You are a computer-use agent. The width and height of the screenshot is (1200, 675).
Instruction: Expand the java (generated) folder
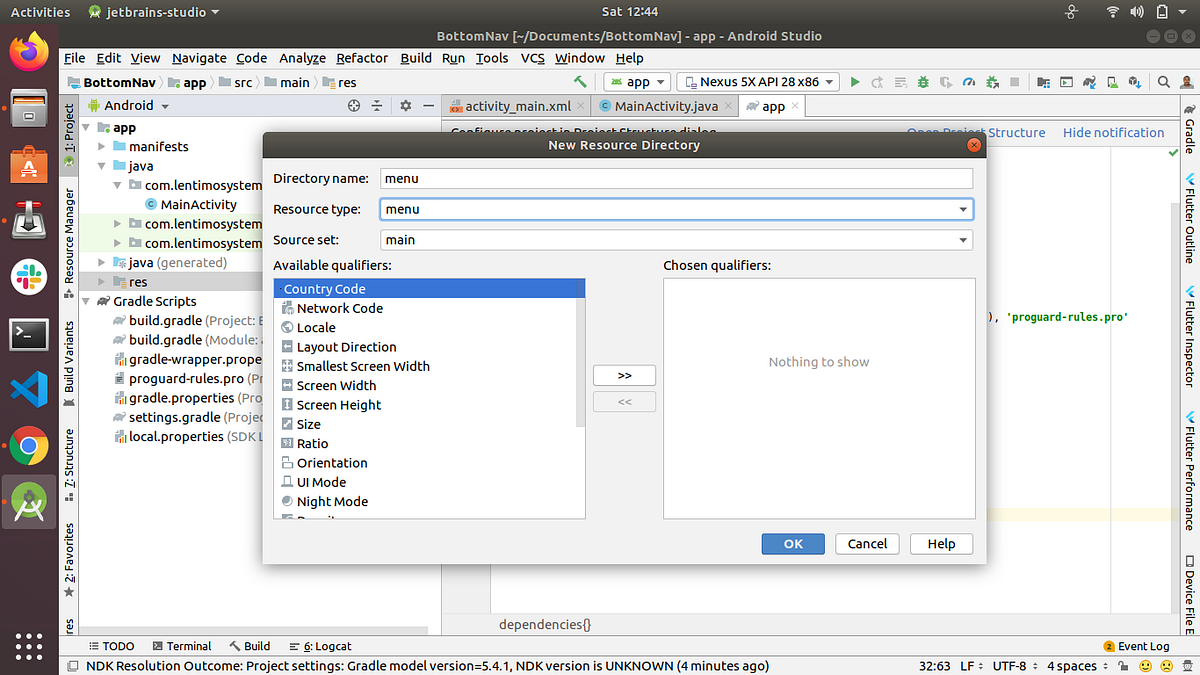click(102, 263)
